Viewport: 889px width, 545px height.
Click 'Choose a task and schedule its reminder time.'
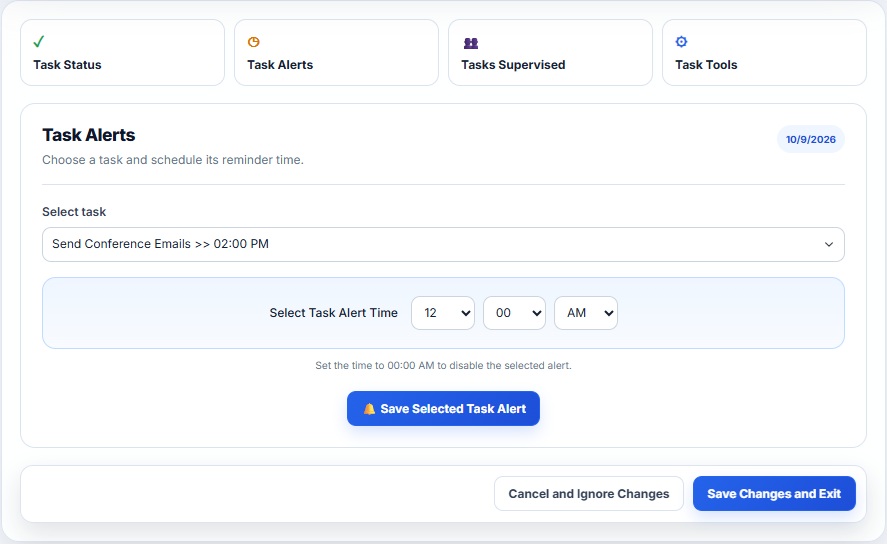click(x=173, y=160)
